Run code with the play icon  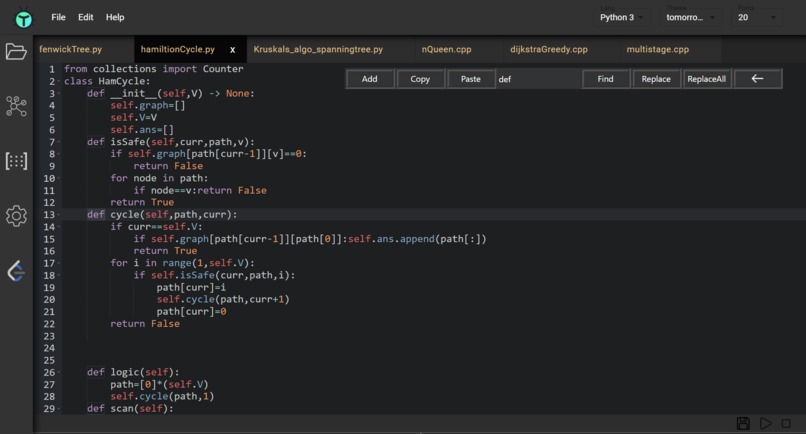765,423
